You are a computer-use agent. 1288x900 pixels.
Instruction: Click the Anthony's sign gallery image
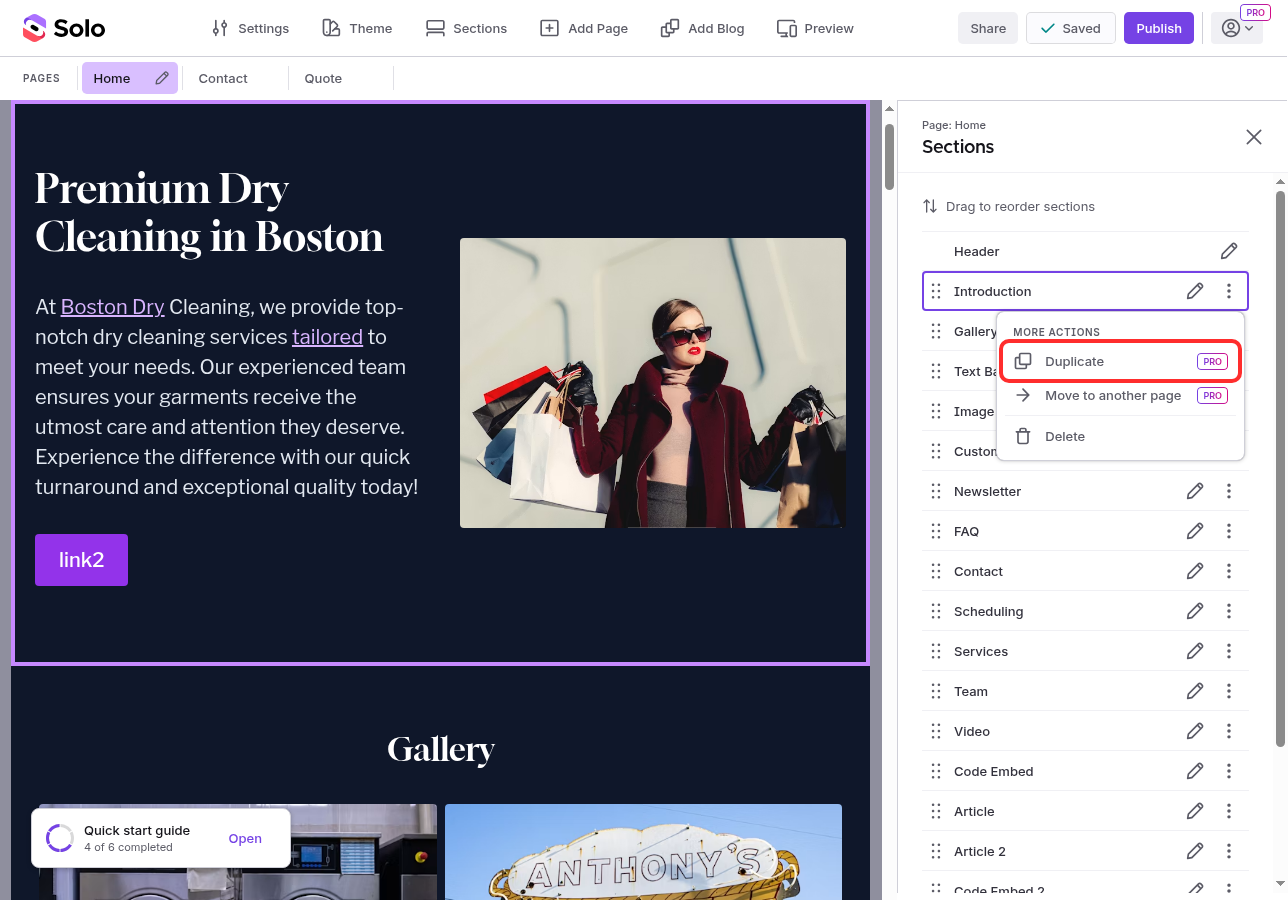[x=643, y=852]
